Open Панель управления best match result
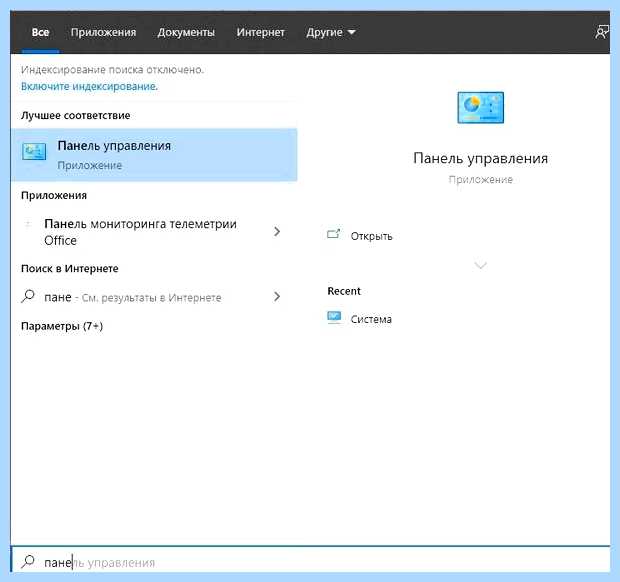The image size is (620, 582). (154, 155)
